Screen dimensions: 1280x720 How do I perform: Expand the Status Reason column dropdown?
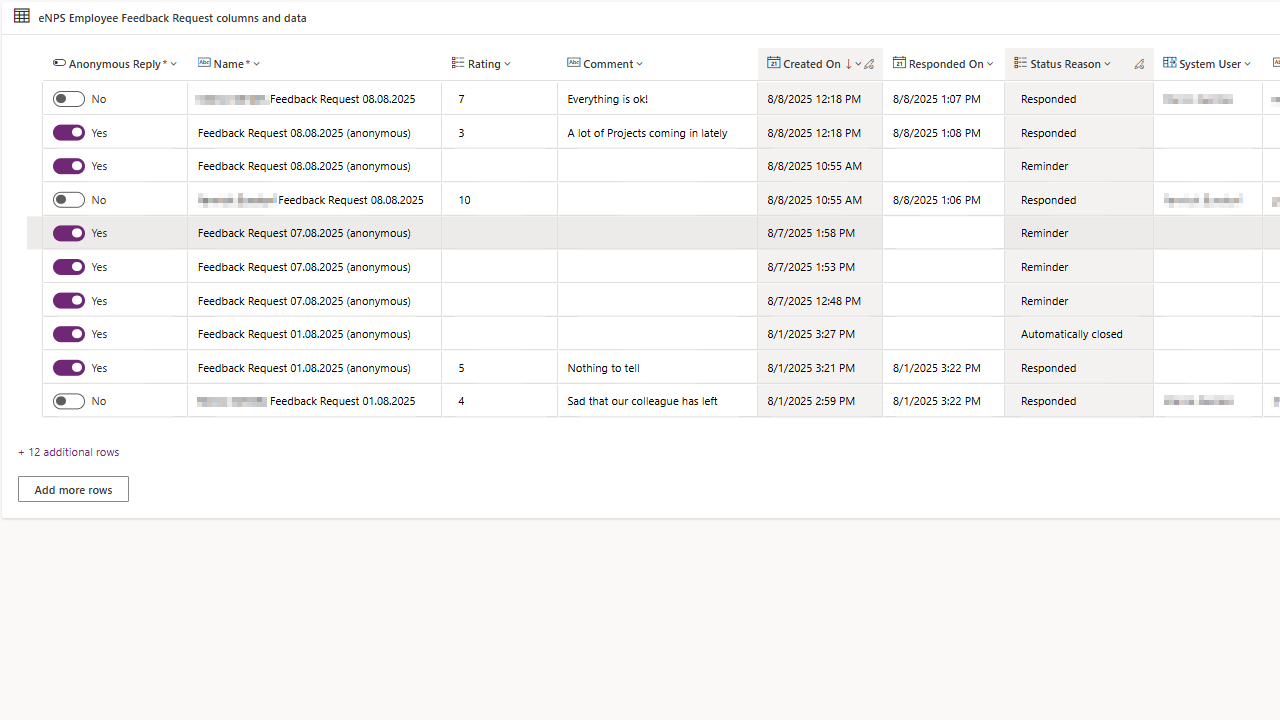1107,64
